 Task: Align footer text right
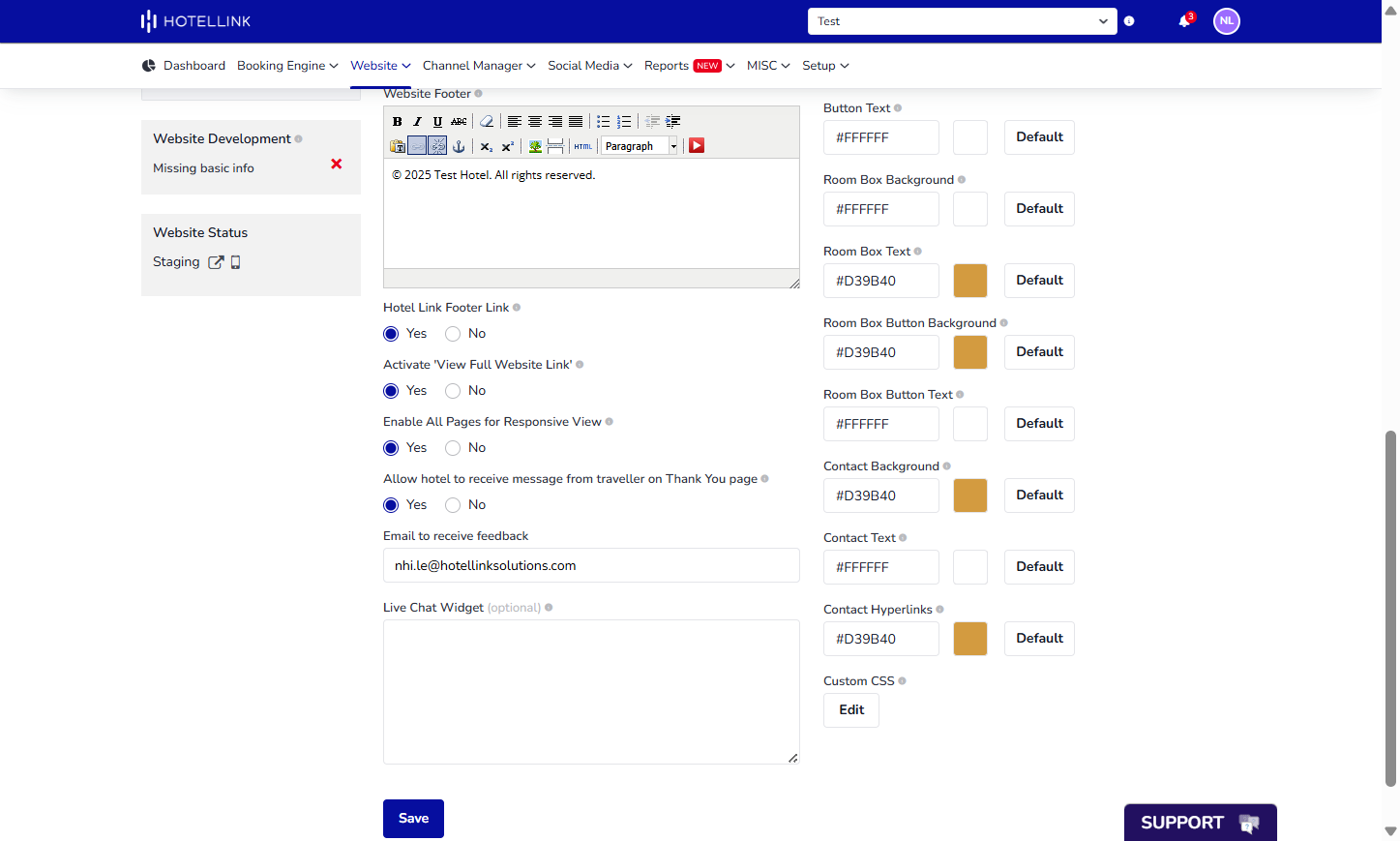point(555,122)
